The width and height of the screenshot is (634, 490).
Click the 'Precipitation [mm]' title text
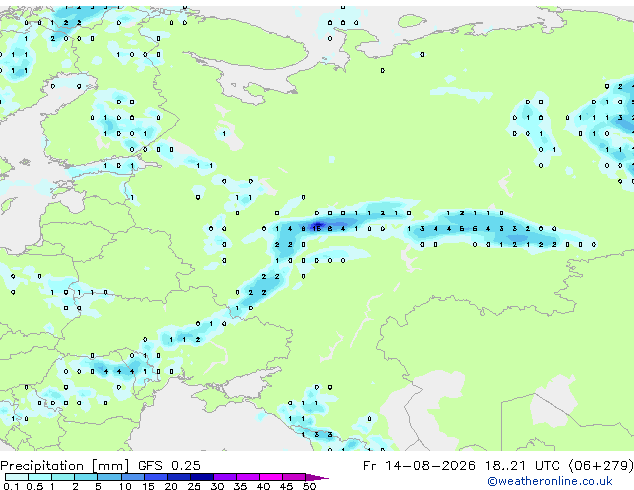65,466
